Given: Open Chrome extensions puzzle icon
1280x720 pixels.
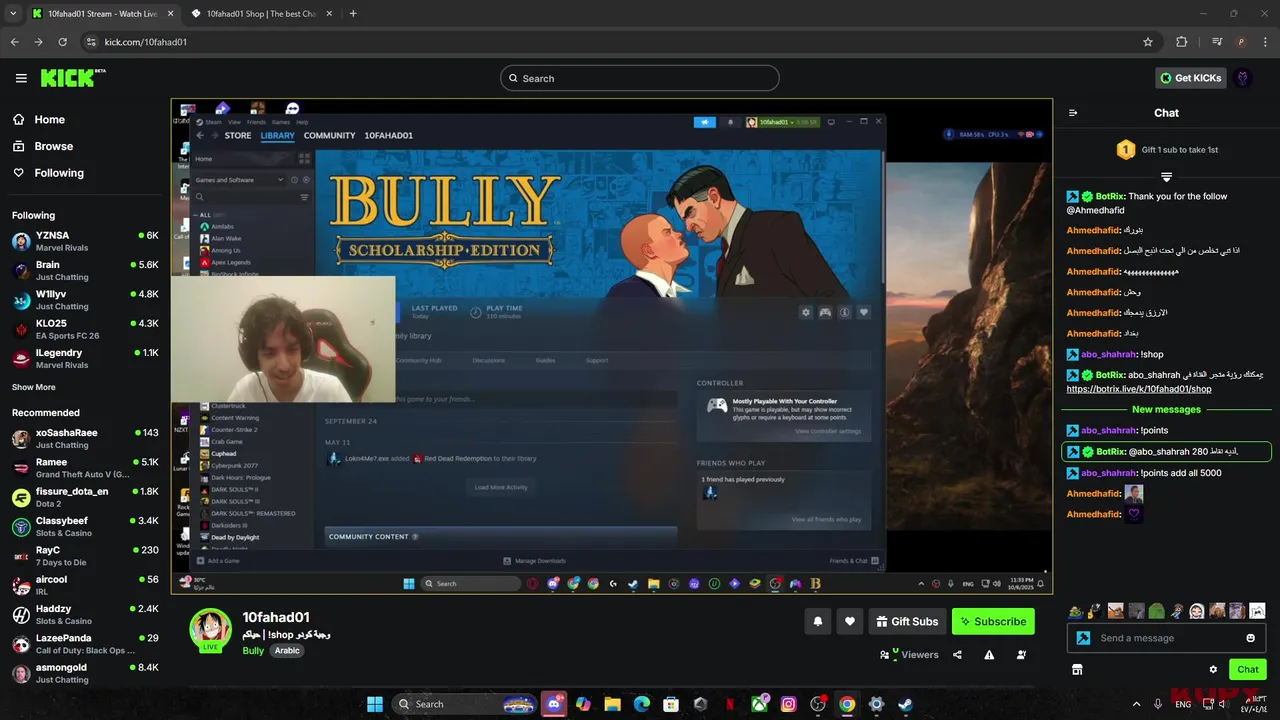Looking at the screenshot, I should [x=1181, y=42].
